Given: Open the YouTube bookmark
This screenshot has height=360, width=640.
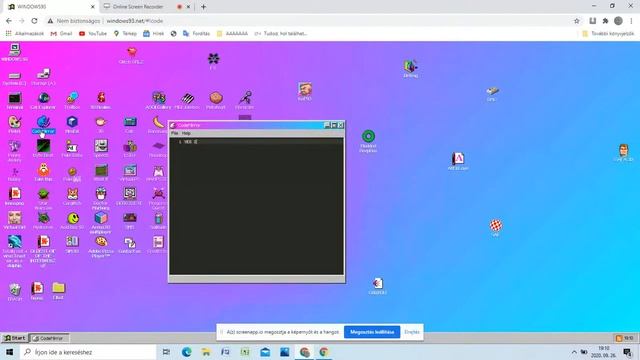Looking at the screenshot, I should (x=93, y=33).
